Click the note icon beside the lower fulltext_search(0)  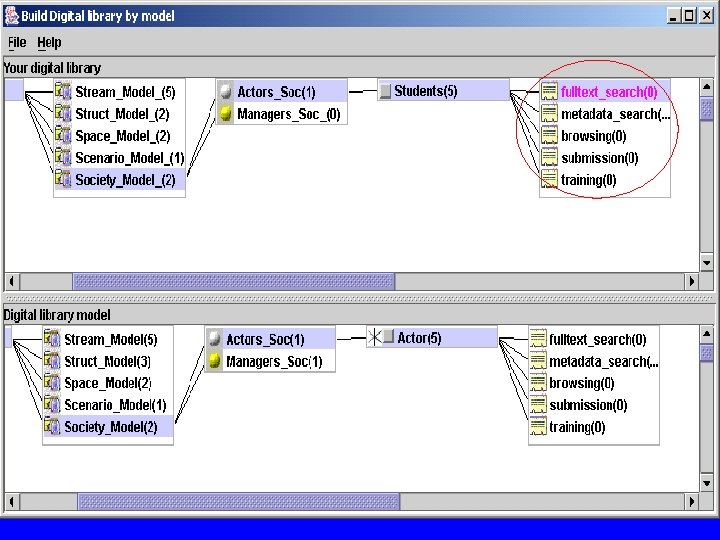[538, 339]
